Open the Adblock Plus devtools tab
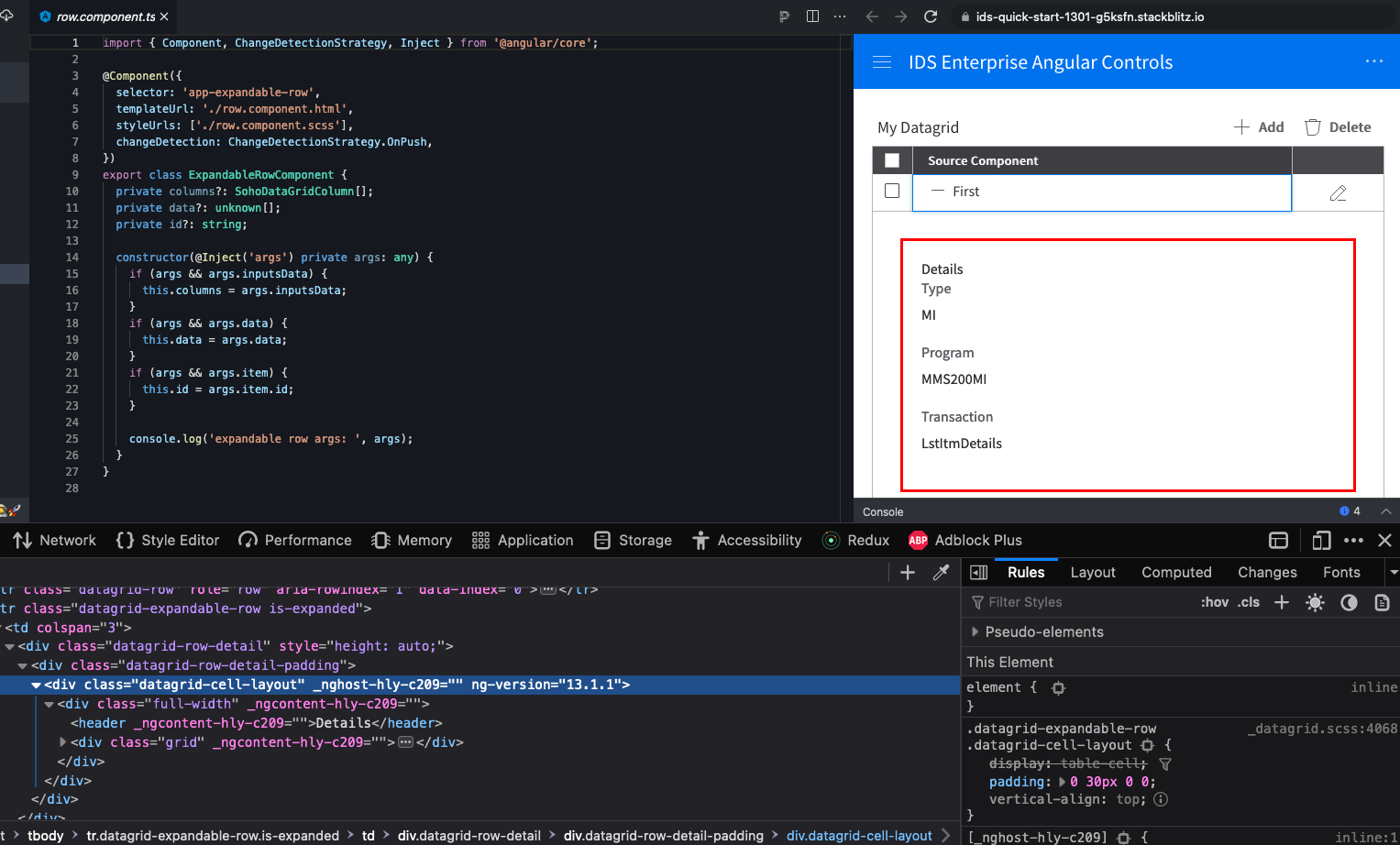Viewport: 1400px width, 845px height. (965, 541)
